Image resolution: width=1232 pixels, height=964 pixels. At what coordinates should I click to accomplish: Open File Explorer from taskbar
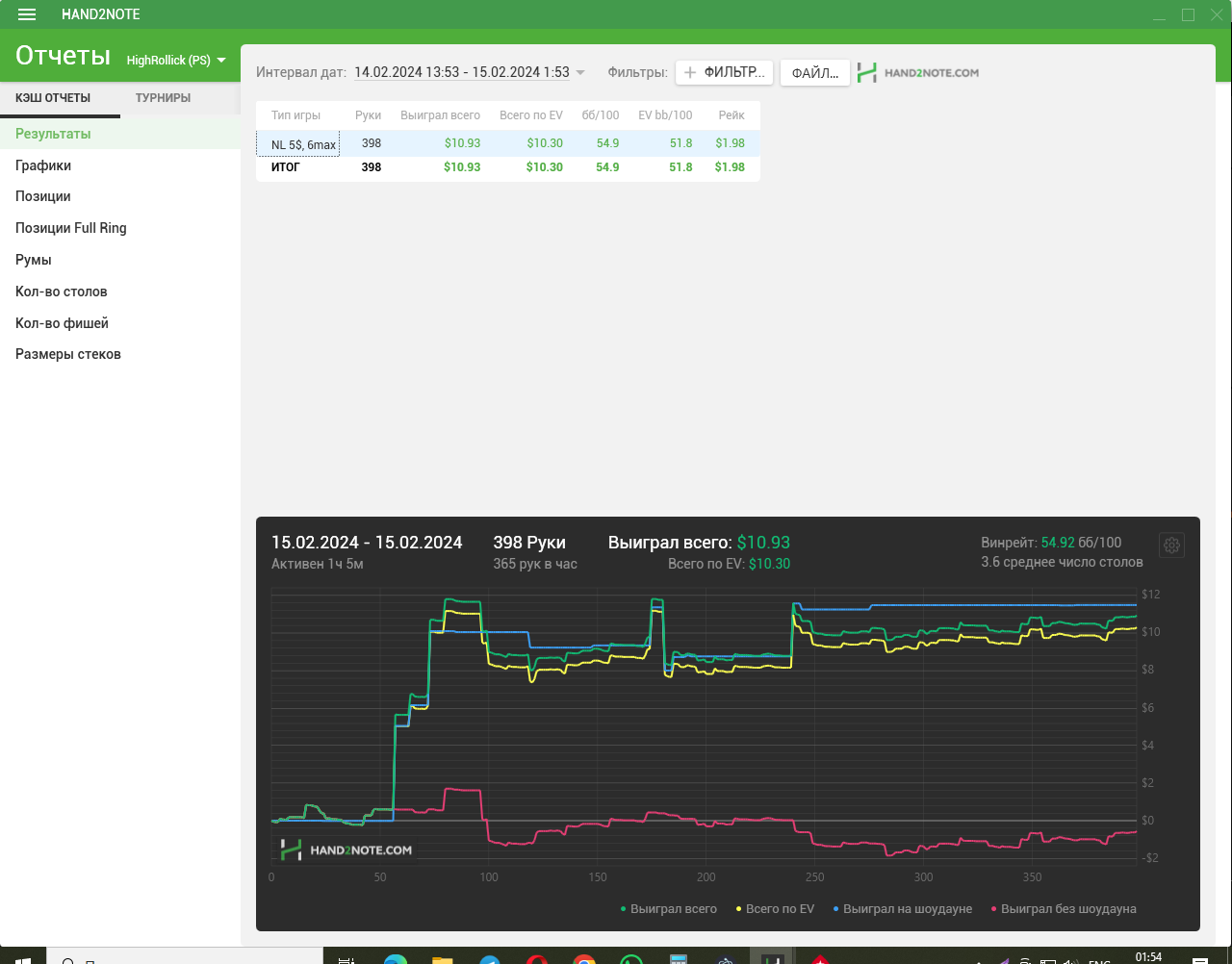pyautogui.click(x=442, y=958)
